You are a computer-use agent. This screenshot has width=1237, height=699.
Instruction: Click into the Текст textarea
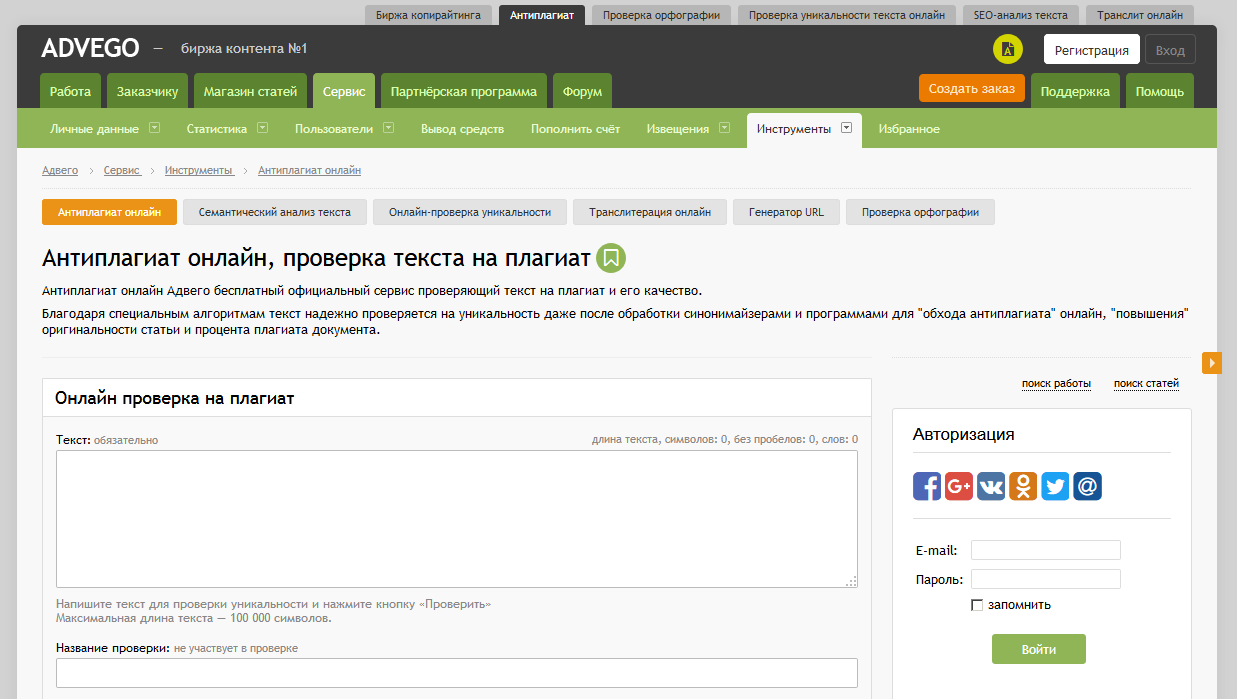(457, 519)
